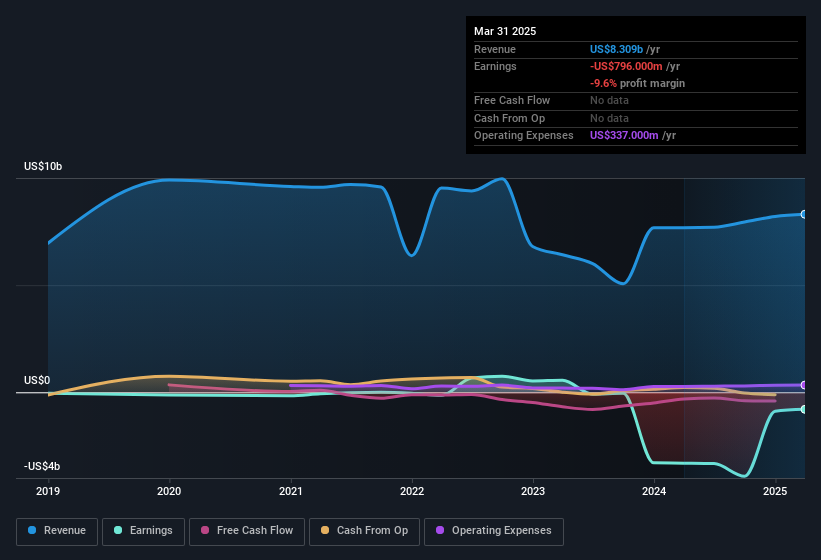The height and width of the screenshot is (560, 821).
Task: Click the US$337.000m operating expenses value
Action: pyautogui.click(x=624, y=136)
